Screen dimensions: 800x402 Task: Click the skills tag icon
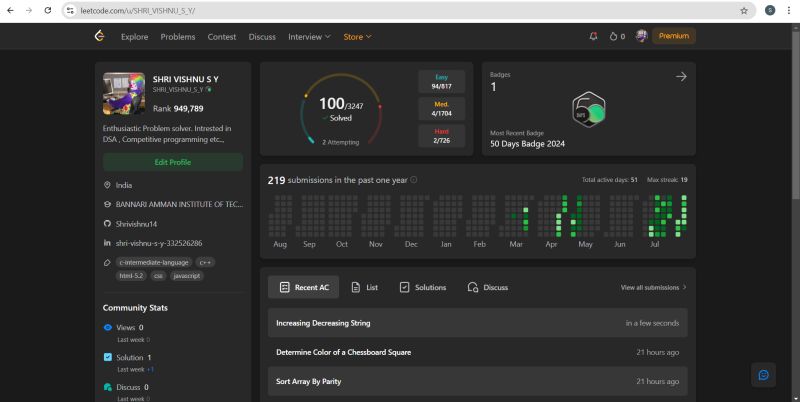coord(107,262)
